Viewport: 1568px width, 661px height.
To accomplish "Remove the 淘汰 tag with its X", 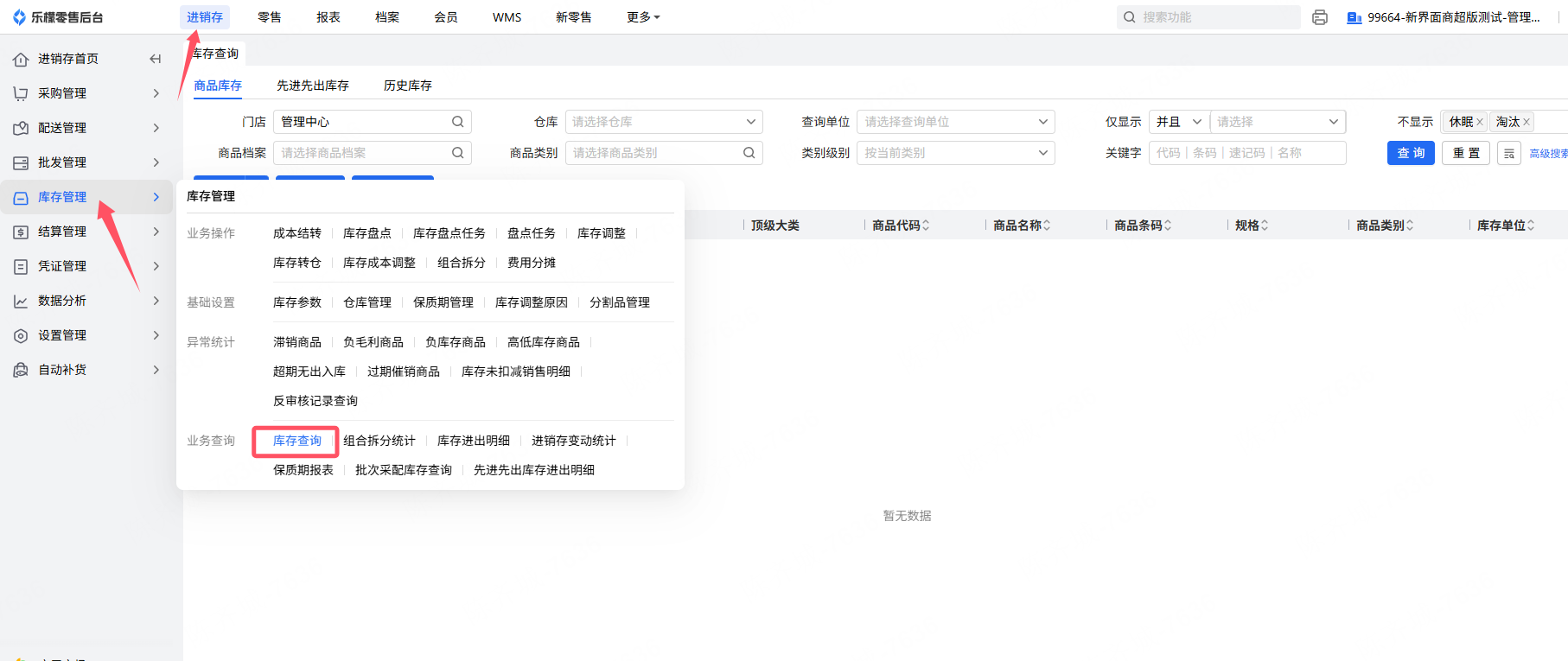I will coord(1527,122).
